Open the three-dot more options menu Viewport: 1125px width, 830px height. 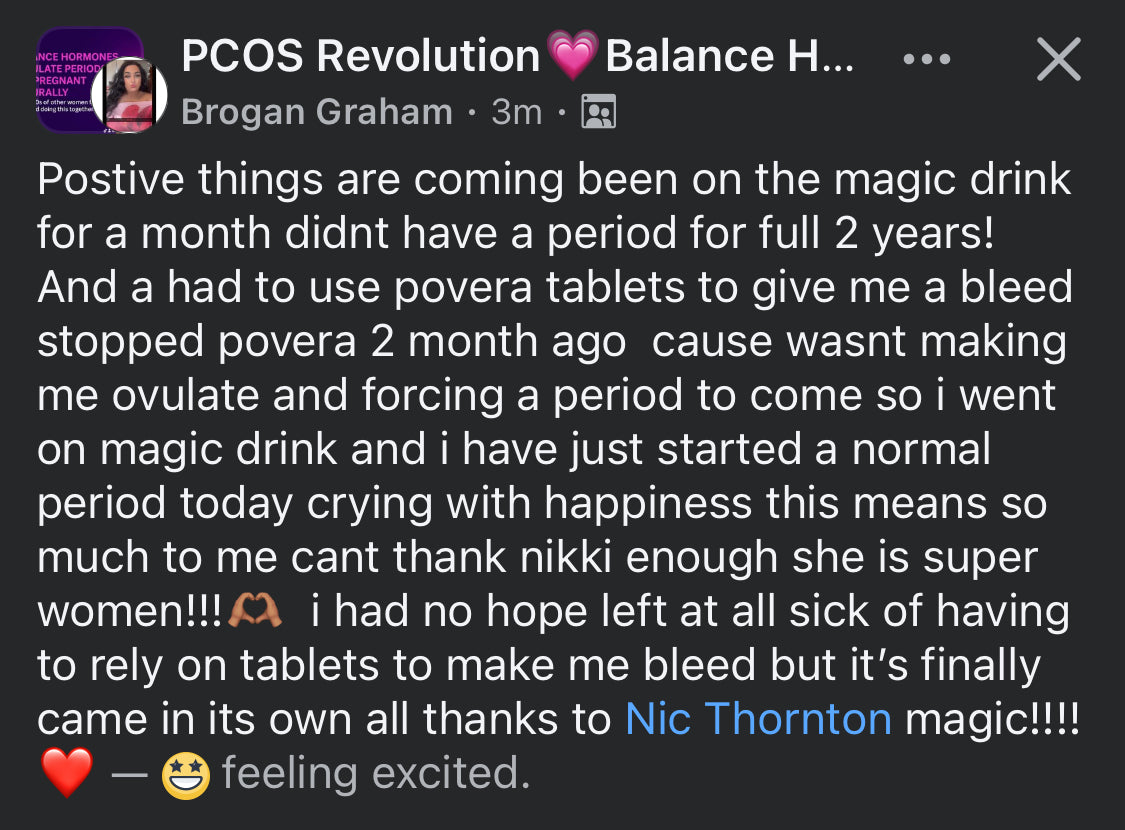coord(927,59)
